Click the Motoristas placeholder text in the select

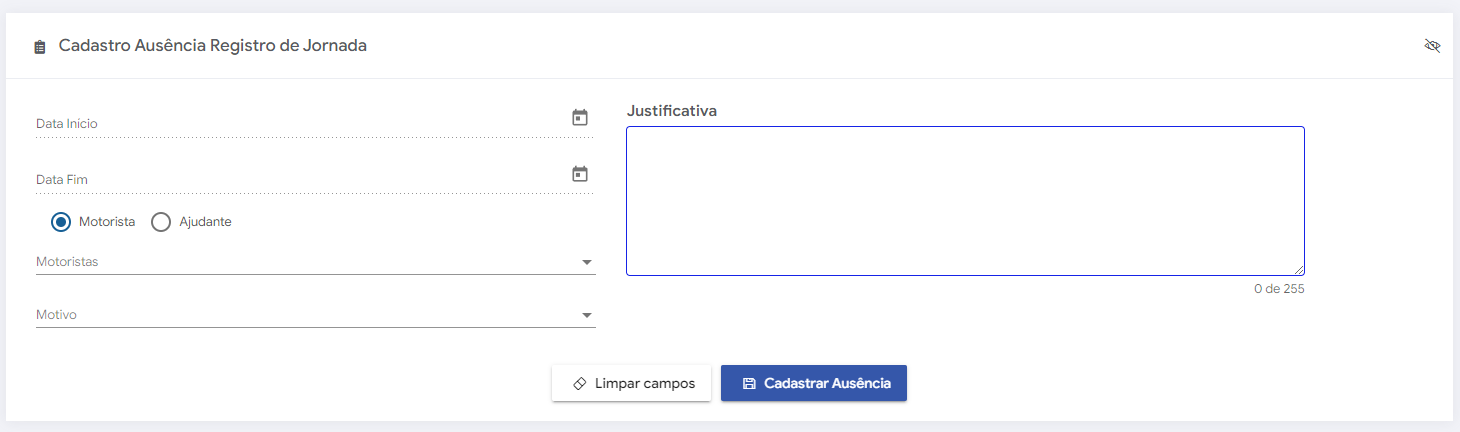(x=68, y=262)
